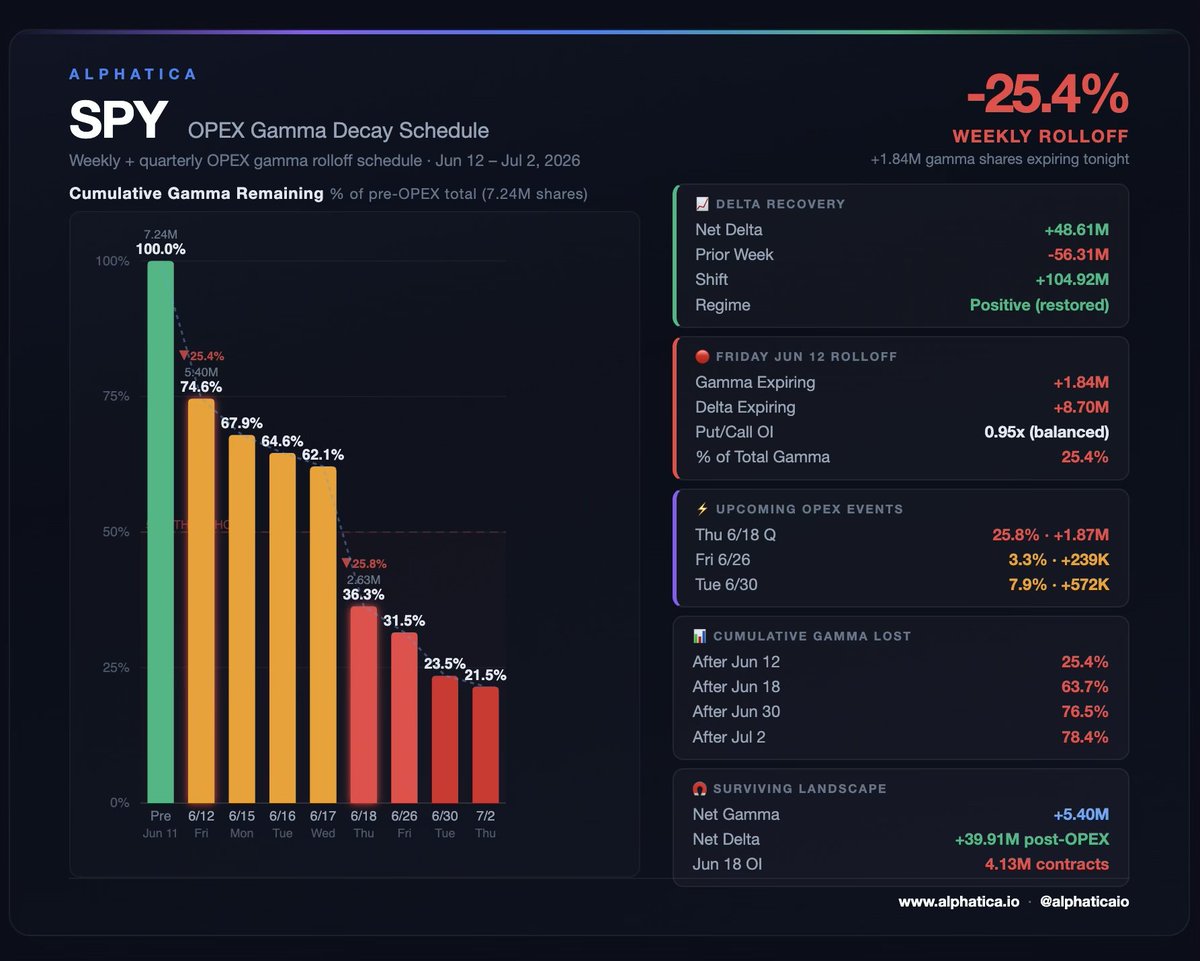Screen dimensions: 1200x961
Task: Open the www.alphatica.io link
Action: pos(959,902)
